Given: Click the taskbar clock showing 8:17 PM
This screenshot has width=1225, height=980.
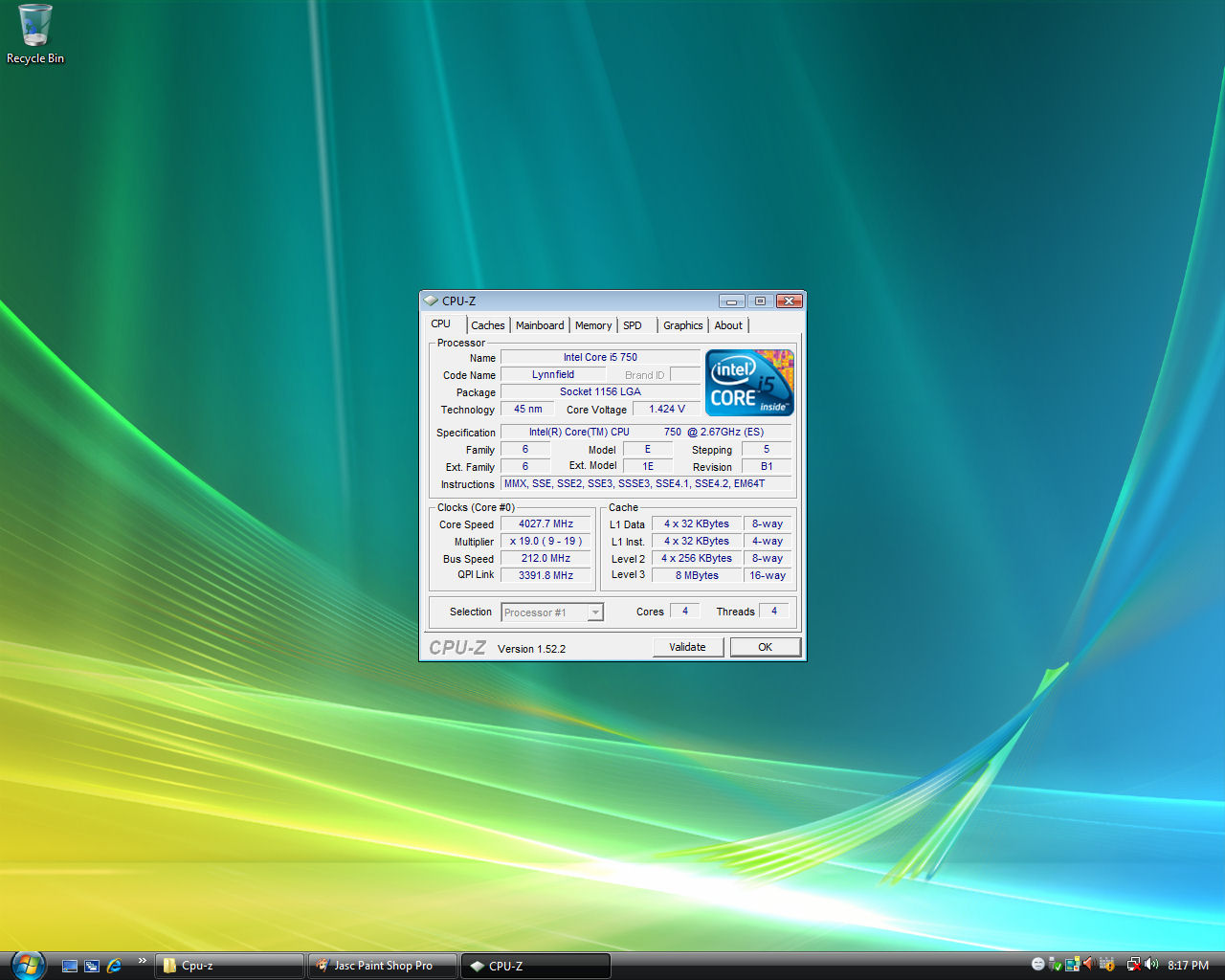Looking at the screenshot, I should (1188, 966).
